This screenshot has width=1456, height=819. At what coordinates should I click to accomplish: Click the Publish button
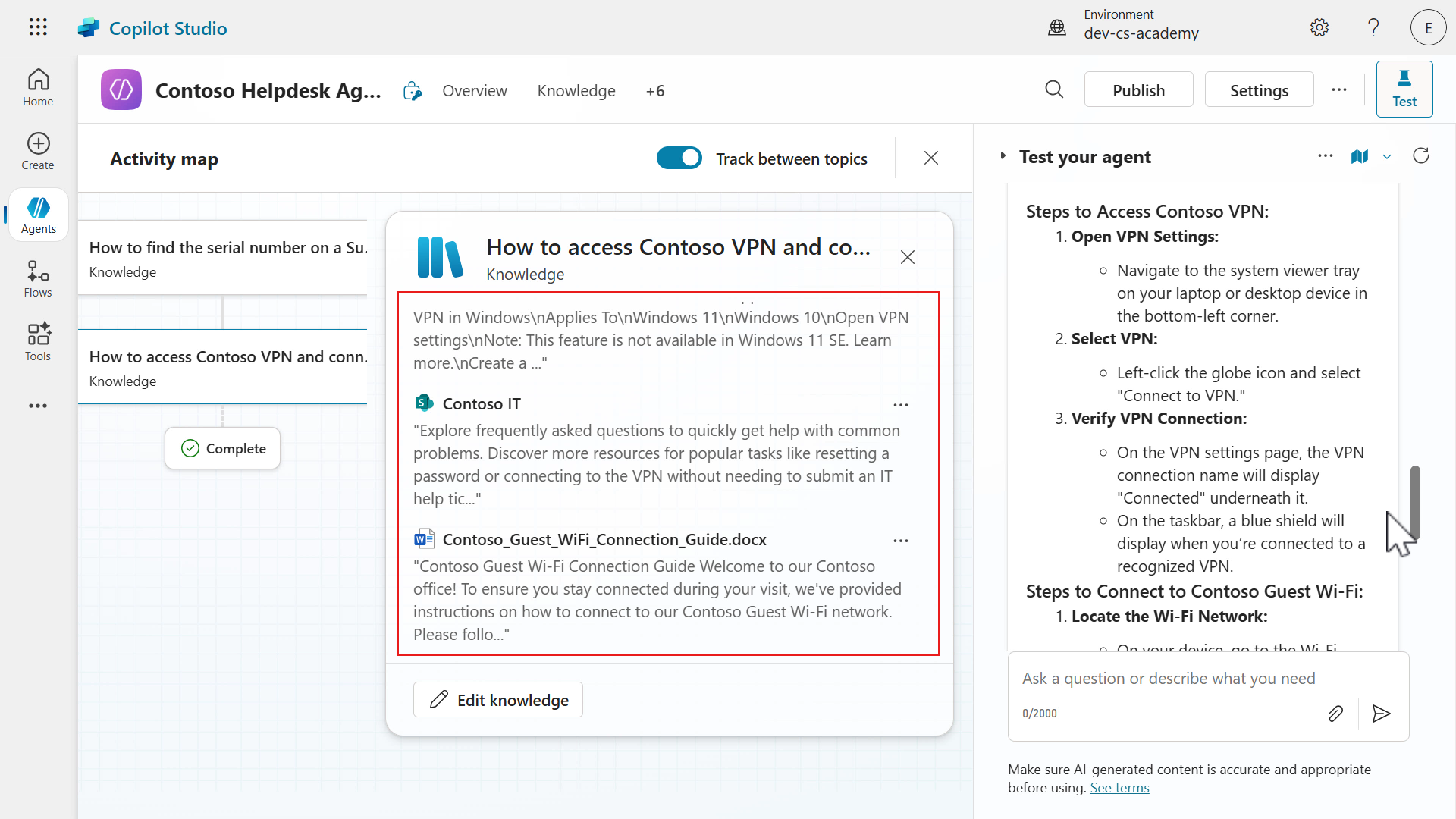(x=1138, y=90)
